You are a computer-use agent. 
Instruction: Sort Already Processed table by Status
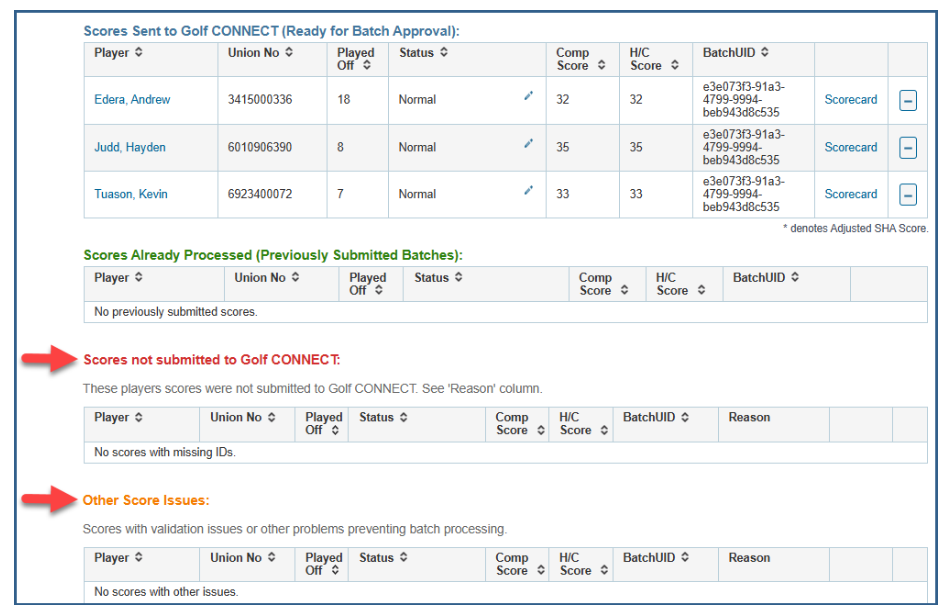[x=459, y=277]
